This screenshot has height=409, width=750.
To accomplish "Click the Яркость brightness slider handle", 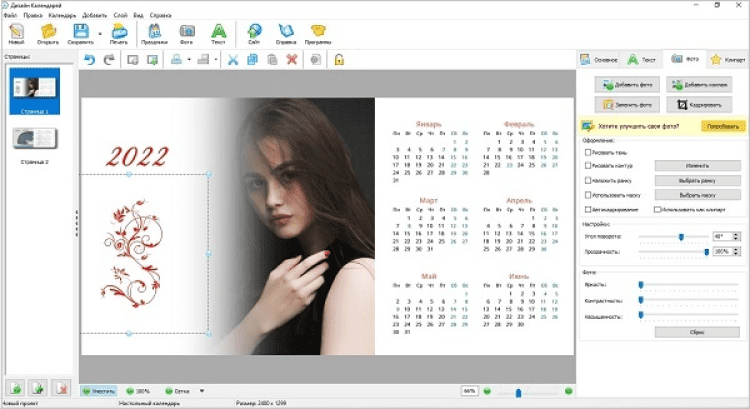I will point(641,285).
